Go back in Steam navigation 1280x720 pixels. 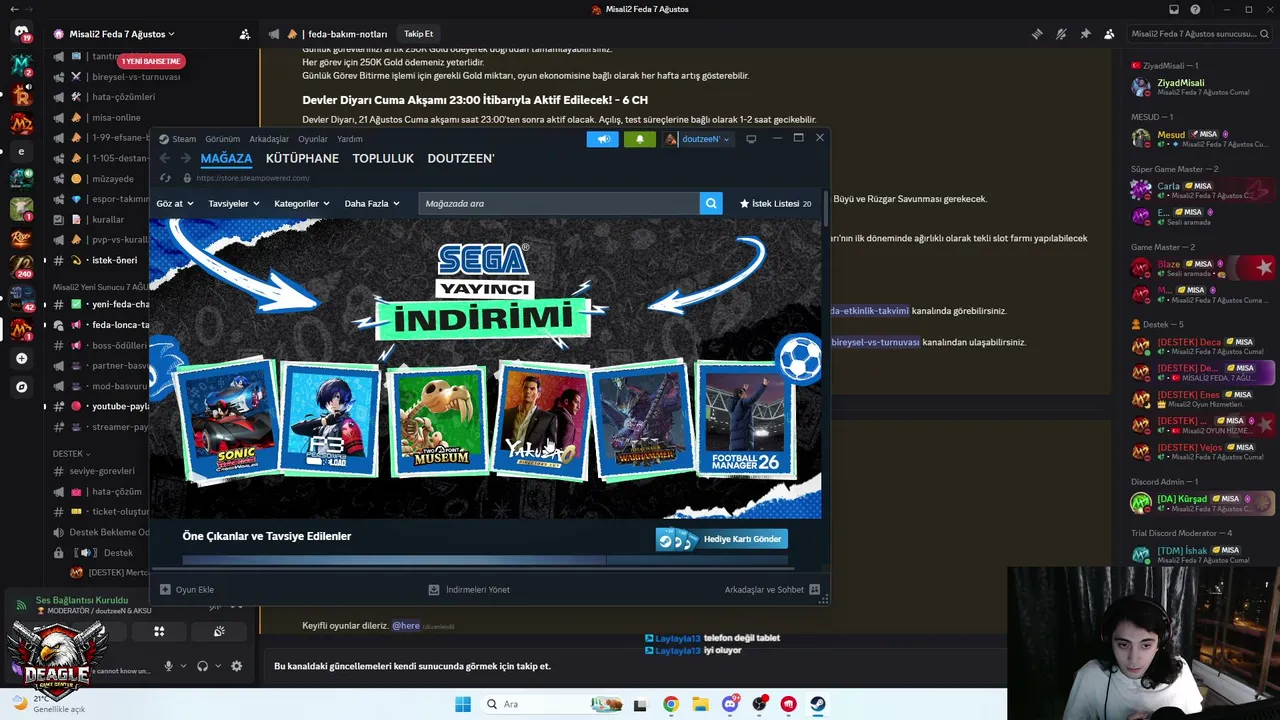[165, 158]
